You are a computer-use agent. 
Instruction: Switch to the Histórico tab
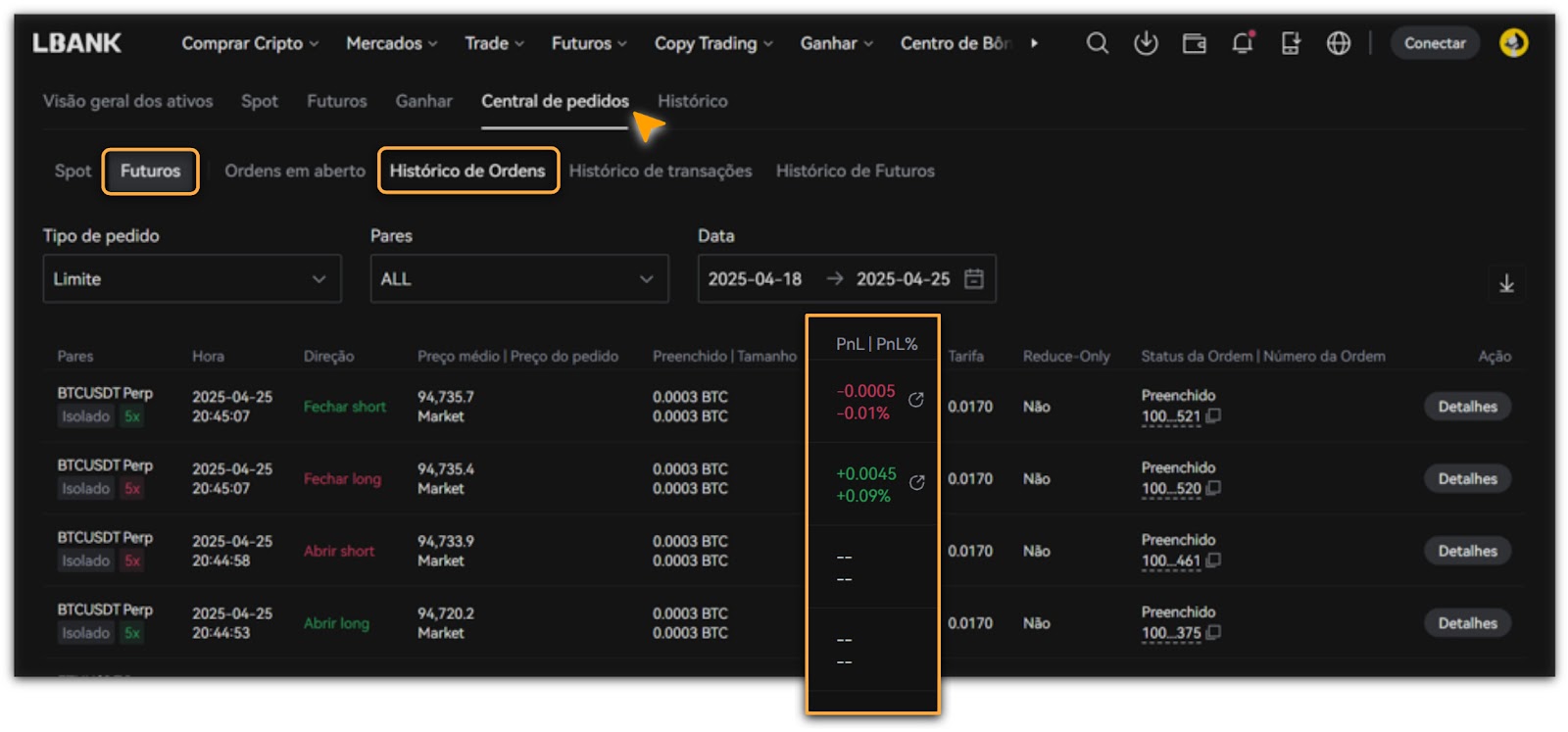point(692,101)
